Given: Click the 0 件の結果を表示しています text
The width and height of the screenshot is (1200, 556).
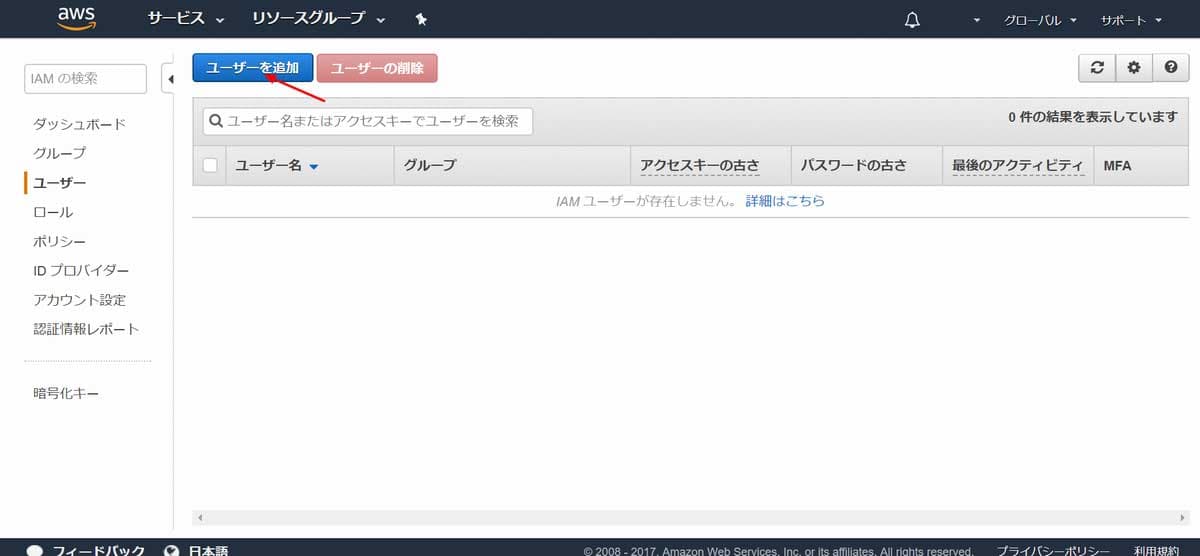Looking at the screenshot, I should pyautogui.click(x=1093, y=117).
